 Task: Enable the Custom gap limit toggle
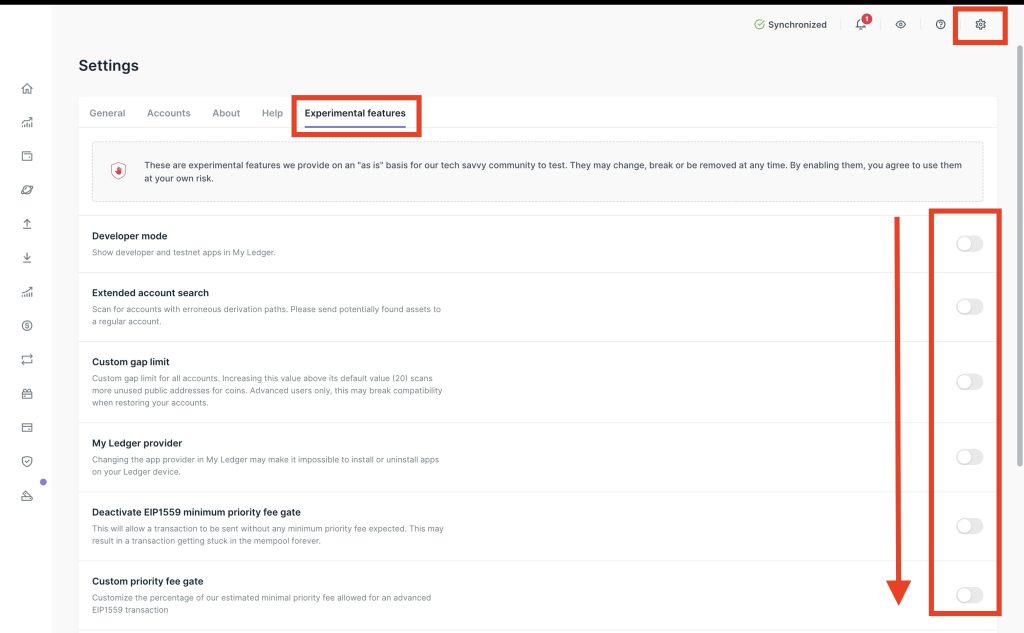969,382
